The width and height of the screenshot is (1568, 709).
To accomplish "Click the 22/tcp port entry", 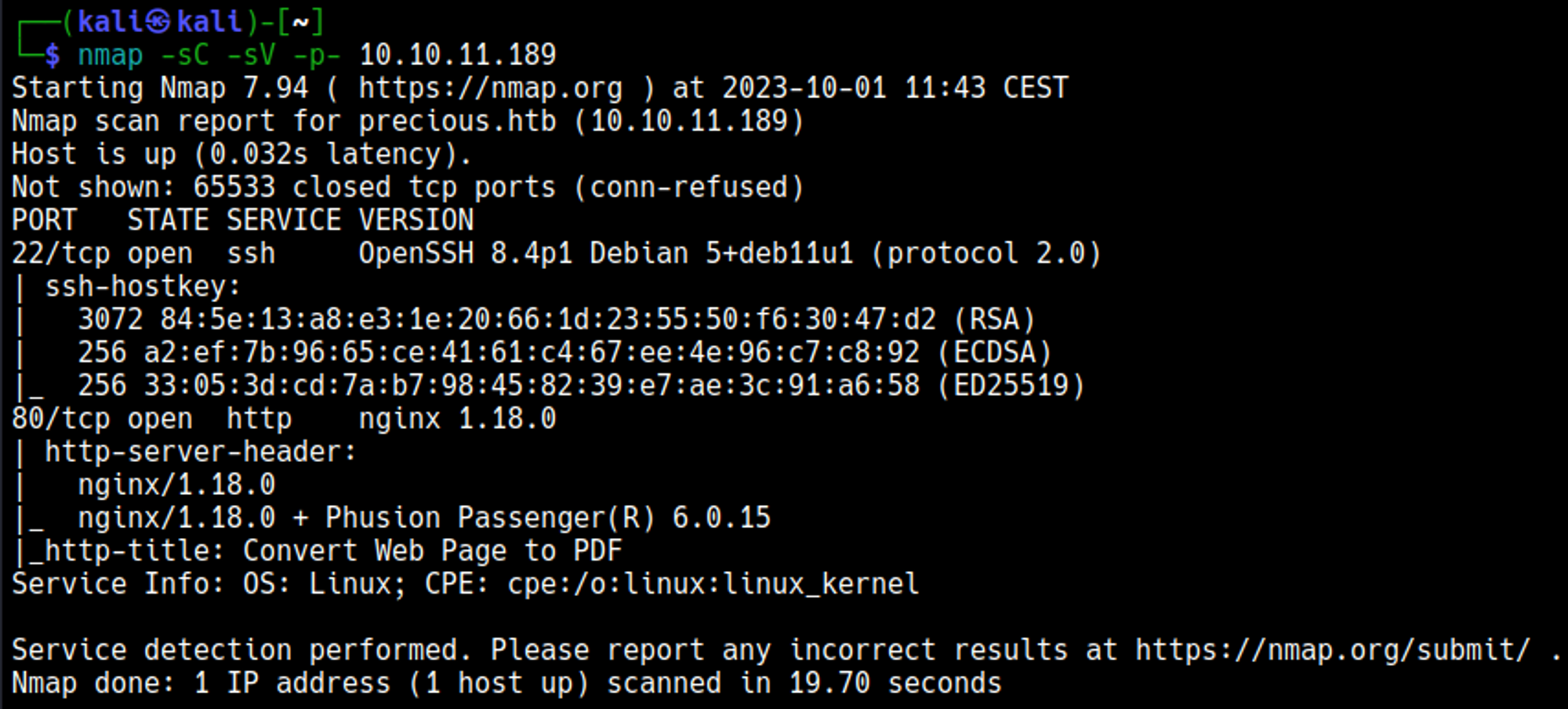I will pos(60,253).
